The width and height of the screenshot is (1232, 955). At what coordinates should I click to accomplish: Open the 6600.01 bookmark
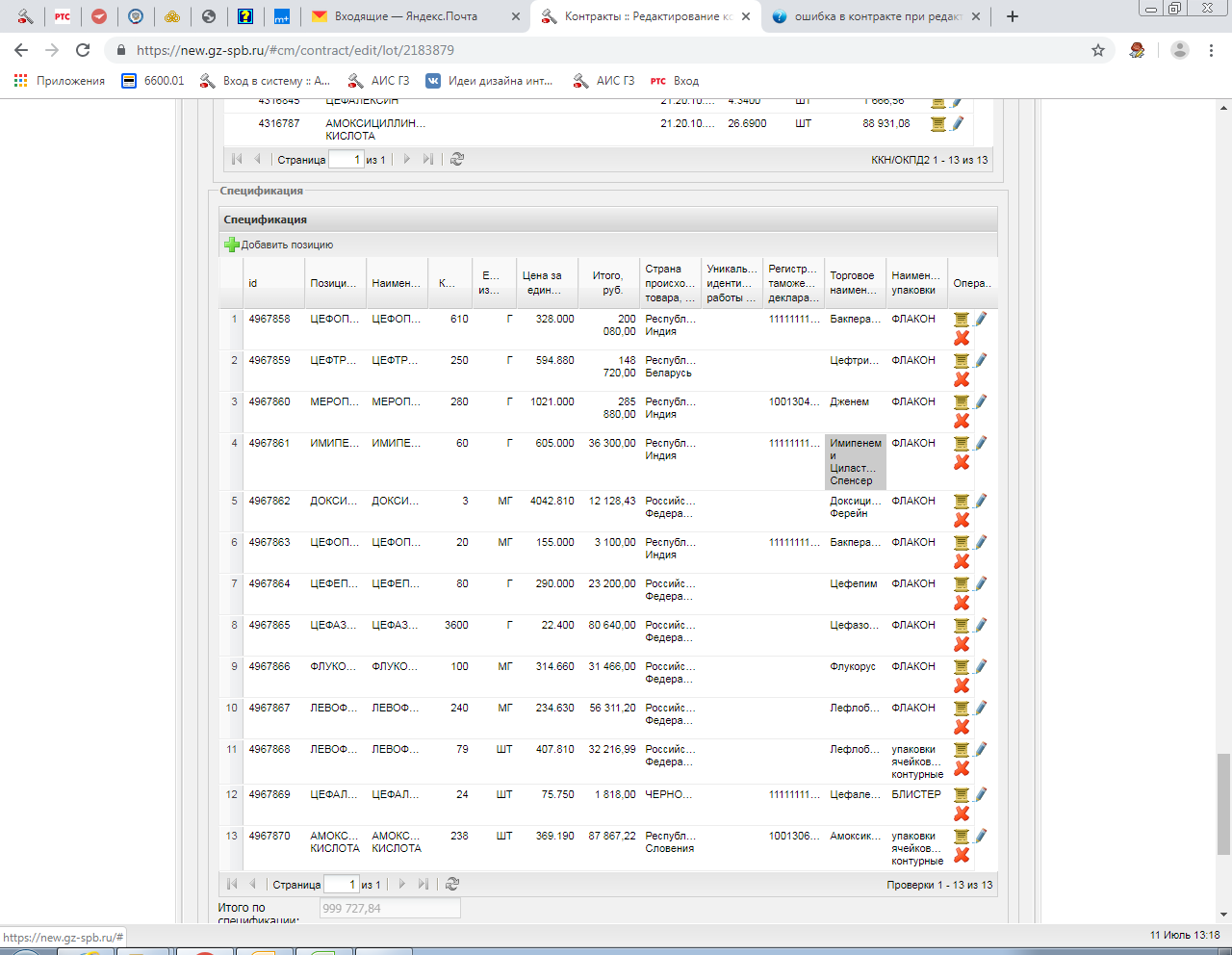pos(153,81)
